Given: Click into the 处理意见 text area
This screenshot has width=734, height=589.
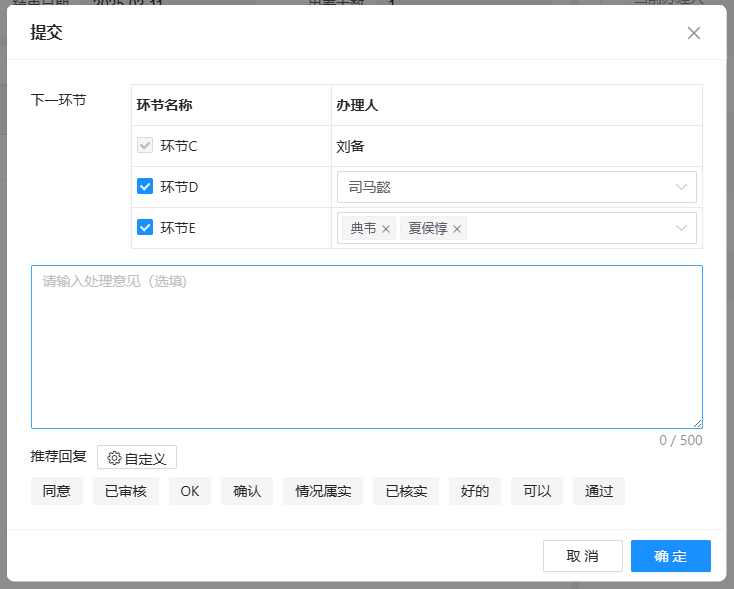Looking at the screenshot, I should click(x=366, y=346).
